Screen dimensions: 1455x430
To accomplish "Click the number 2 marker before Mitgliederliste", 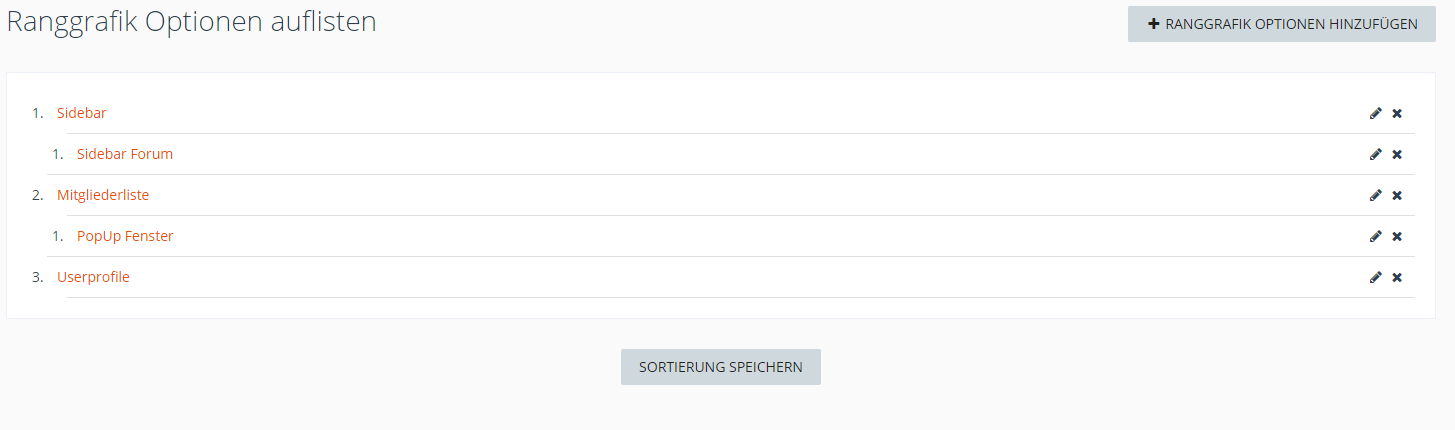I will pos(37,195).
